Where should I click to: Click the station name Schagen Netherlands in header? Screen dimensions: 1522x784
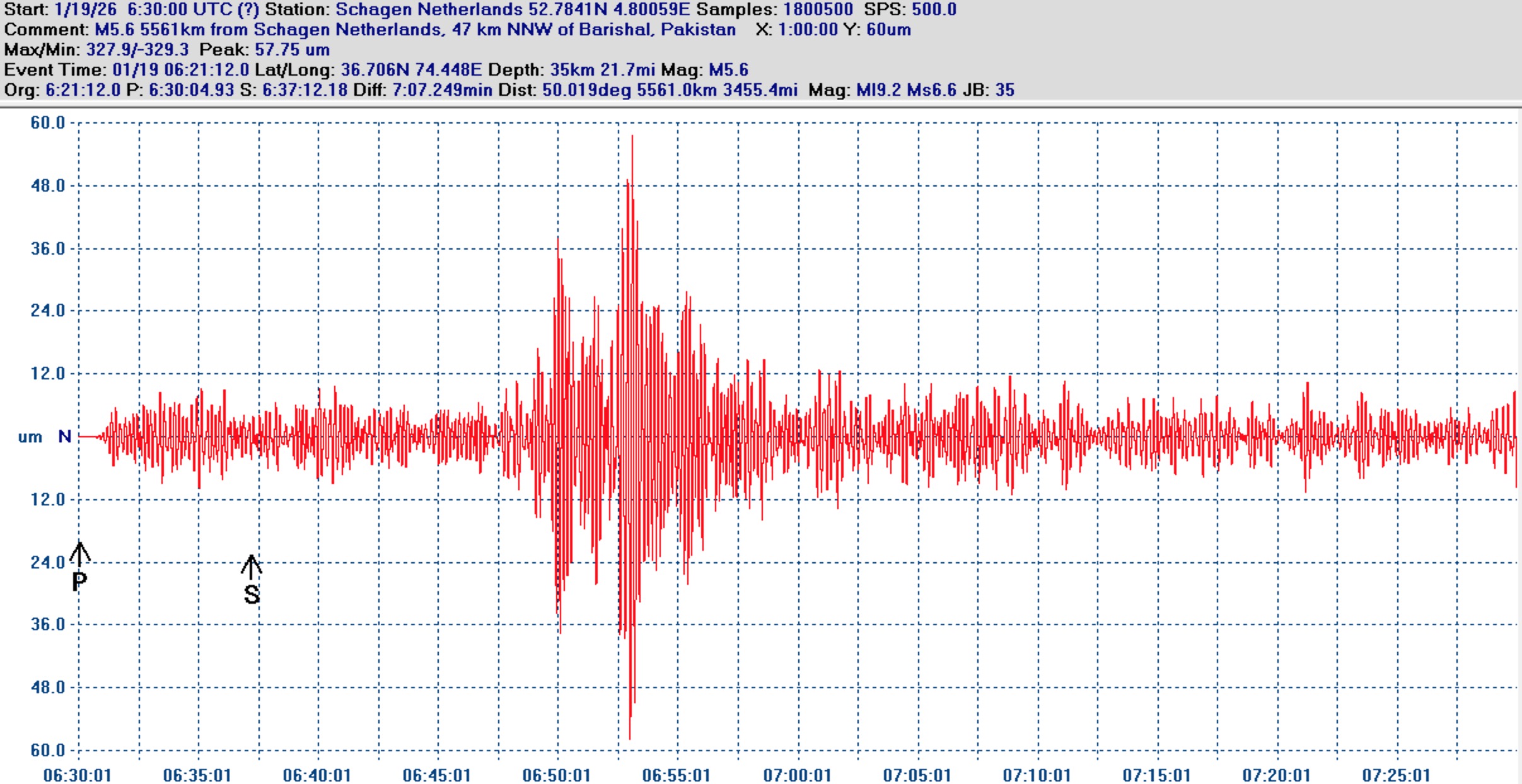click(429, 9)
